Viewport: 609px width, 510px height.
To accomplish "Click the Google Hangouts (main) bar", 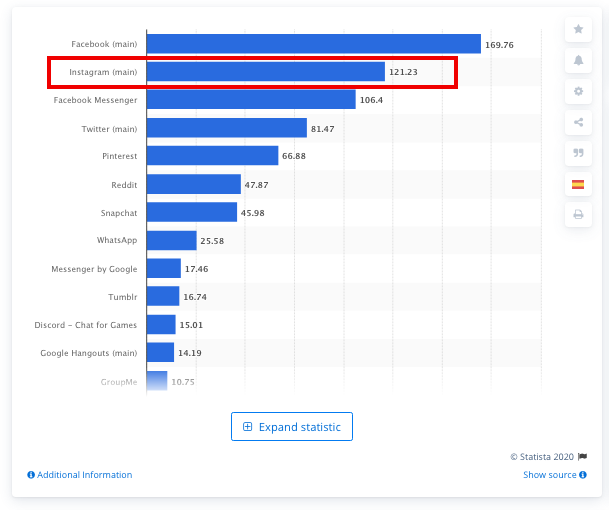I will [x=160, y=352].
